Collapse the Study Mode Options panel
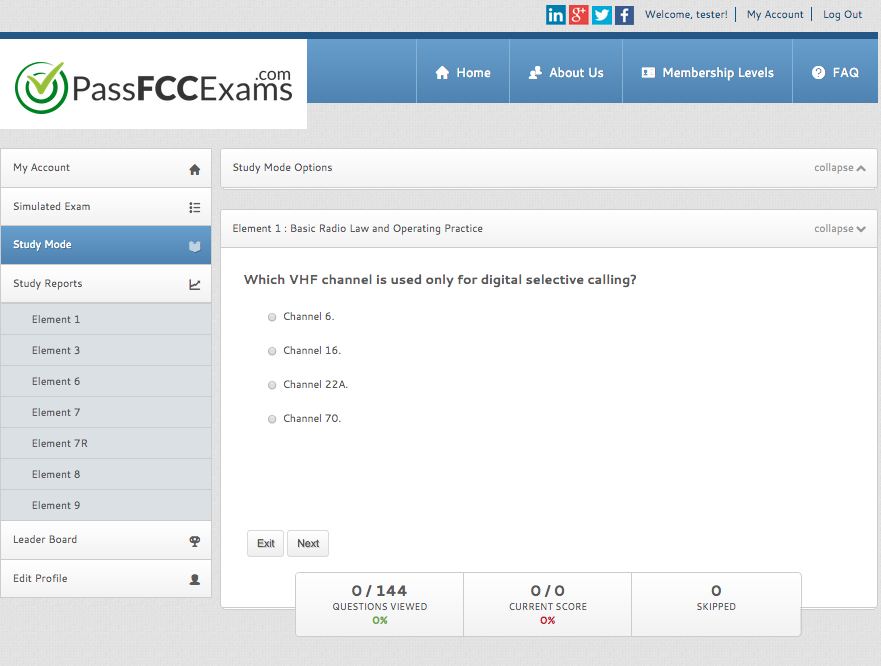The height and width of the screenshot is (666, 881). click(x=839, y=168)
